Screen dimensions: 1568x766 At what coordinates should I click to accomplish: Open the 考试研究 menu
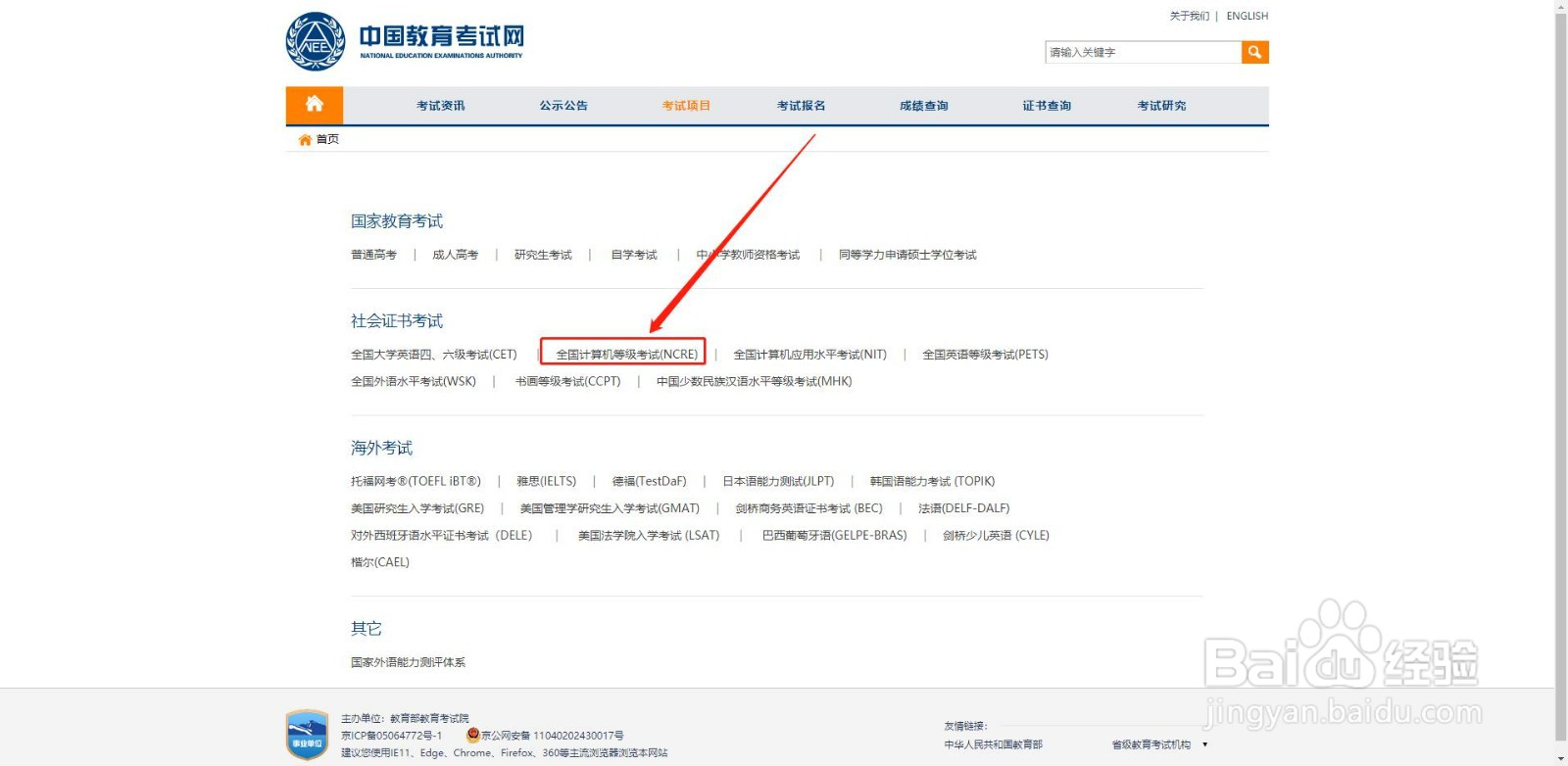(x=1161, y=106)
